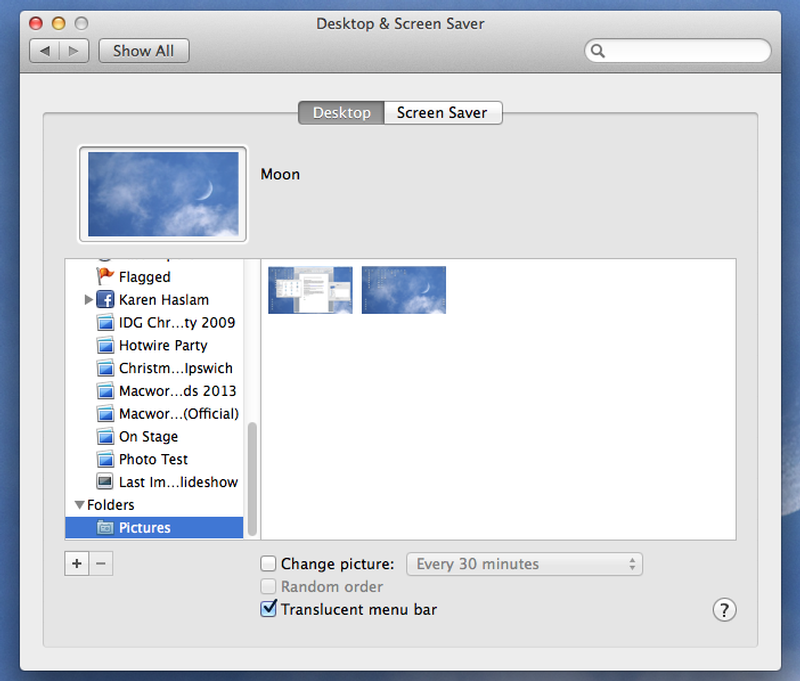Click the Hotwire Party album icon
Viewport: 800px width, 681px height.
pyautogui.click(x=106, y=346)
